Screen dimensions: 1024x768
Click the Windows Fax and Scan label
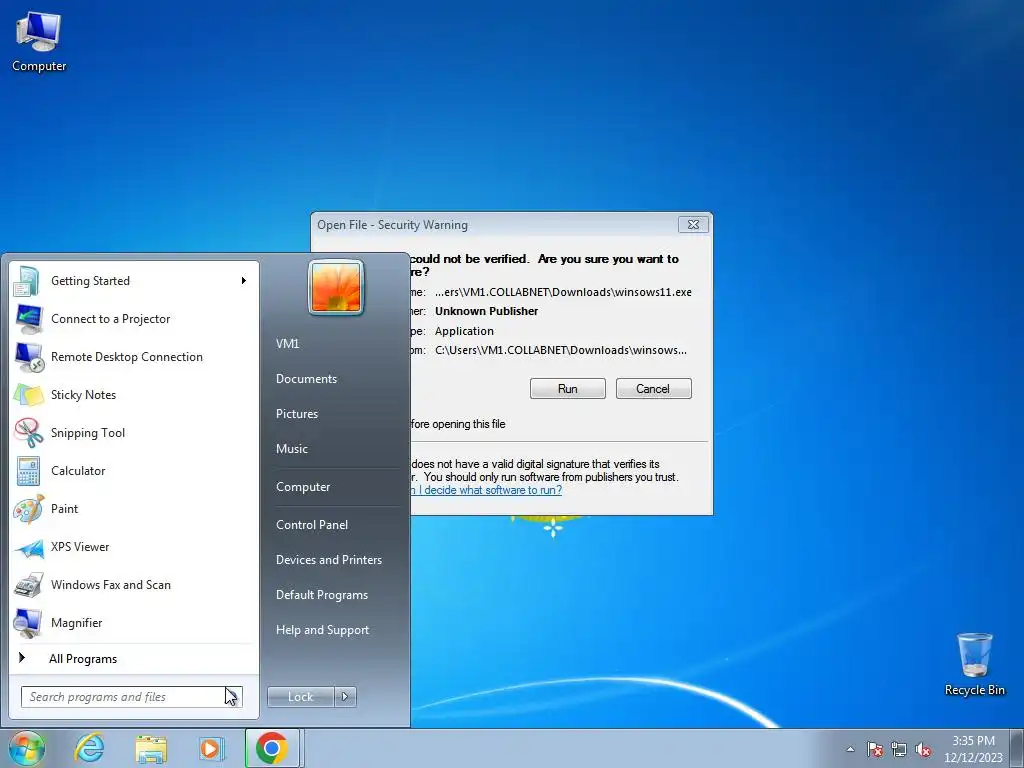pos(111,585)
